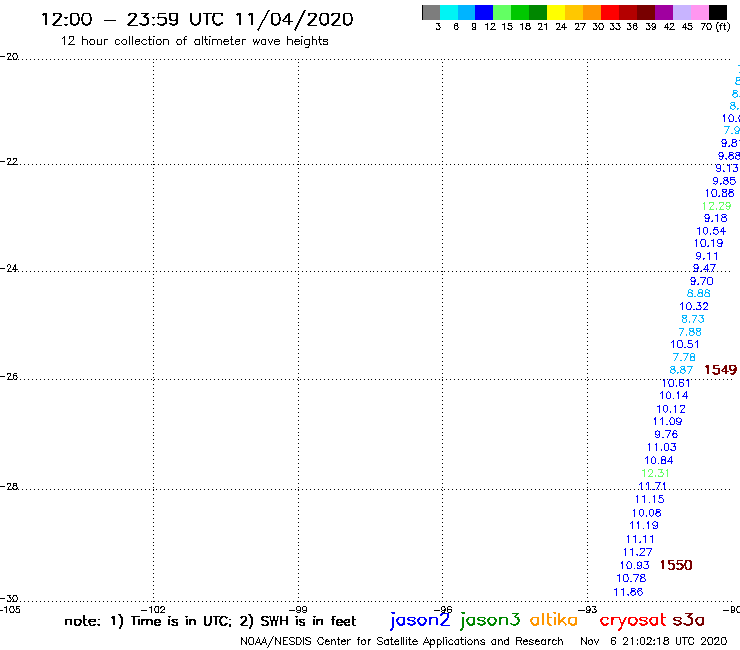Click the note 'Time is in UTC; SWH is in feet'
Viewport: 740px width, 650px height.
tap(210, 621)
